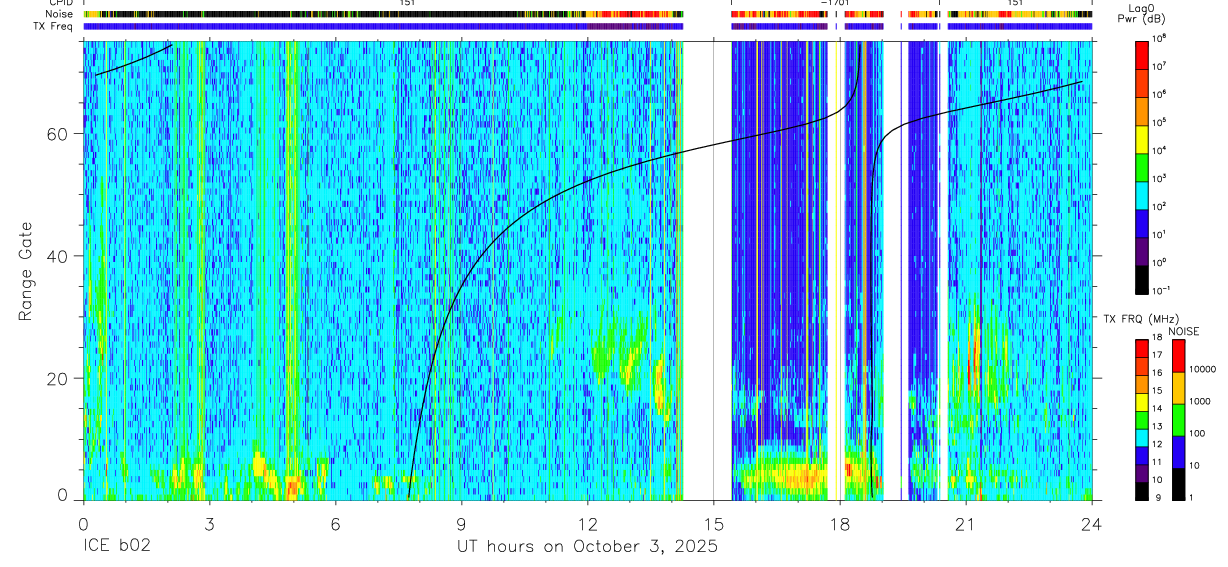Click the 'Range Gate' y-axis title
The height and width of the screenshot is (567, 1228).
(27, 270)
